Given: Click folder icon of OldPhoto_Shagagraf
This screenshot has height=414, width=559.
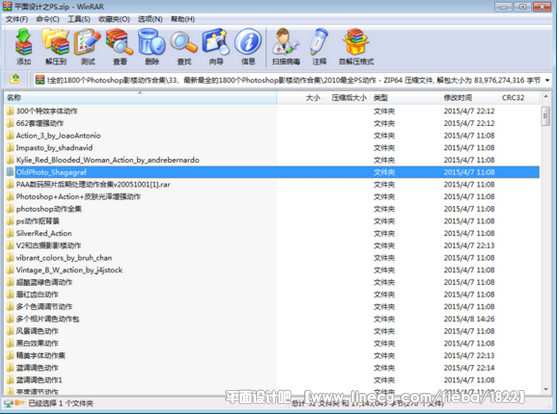Looking at the screenshot, I should tap(10, 172).
